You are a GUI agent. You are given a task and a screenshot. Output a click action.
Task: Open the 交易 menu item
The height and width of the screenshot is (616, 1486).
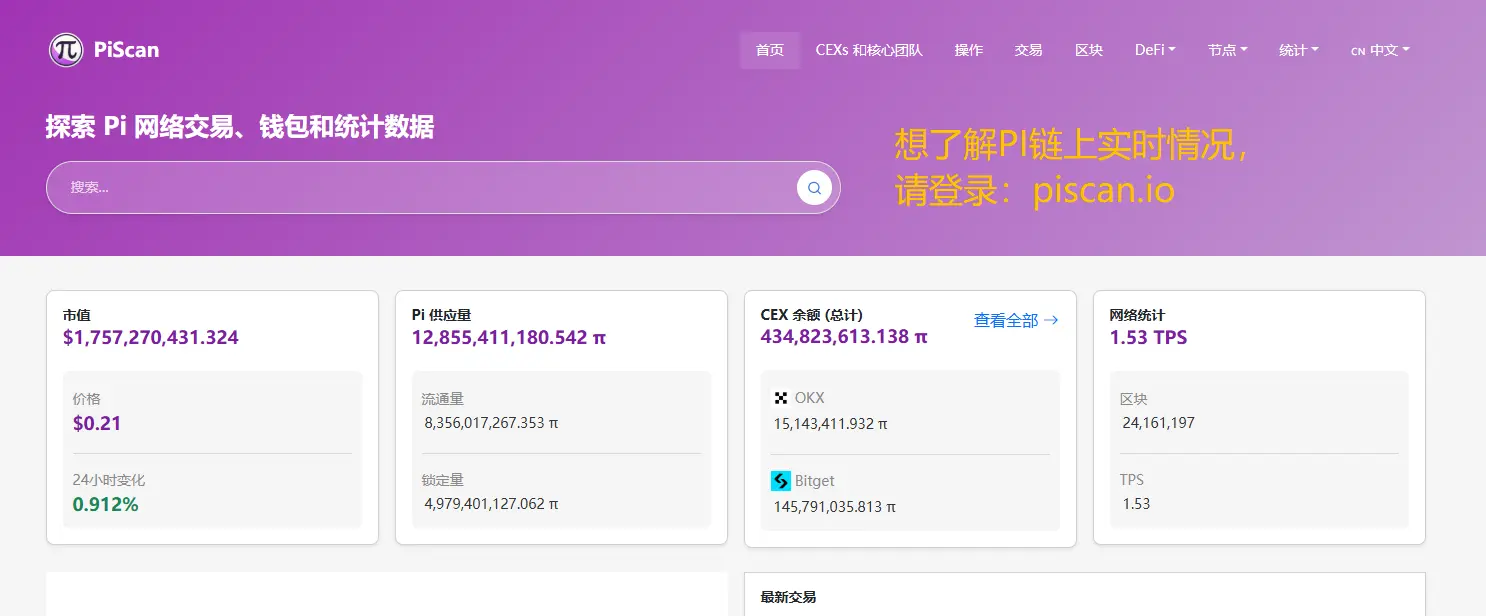point(1029,50)
